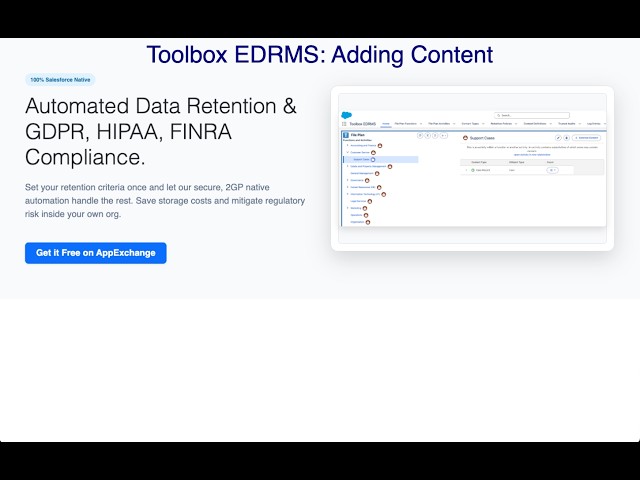Click the Salesforce cloud logo in the product screenshot
The height and width of the screenshot is (480, 640).
(347, 116)
